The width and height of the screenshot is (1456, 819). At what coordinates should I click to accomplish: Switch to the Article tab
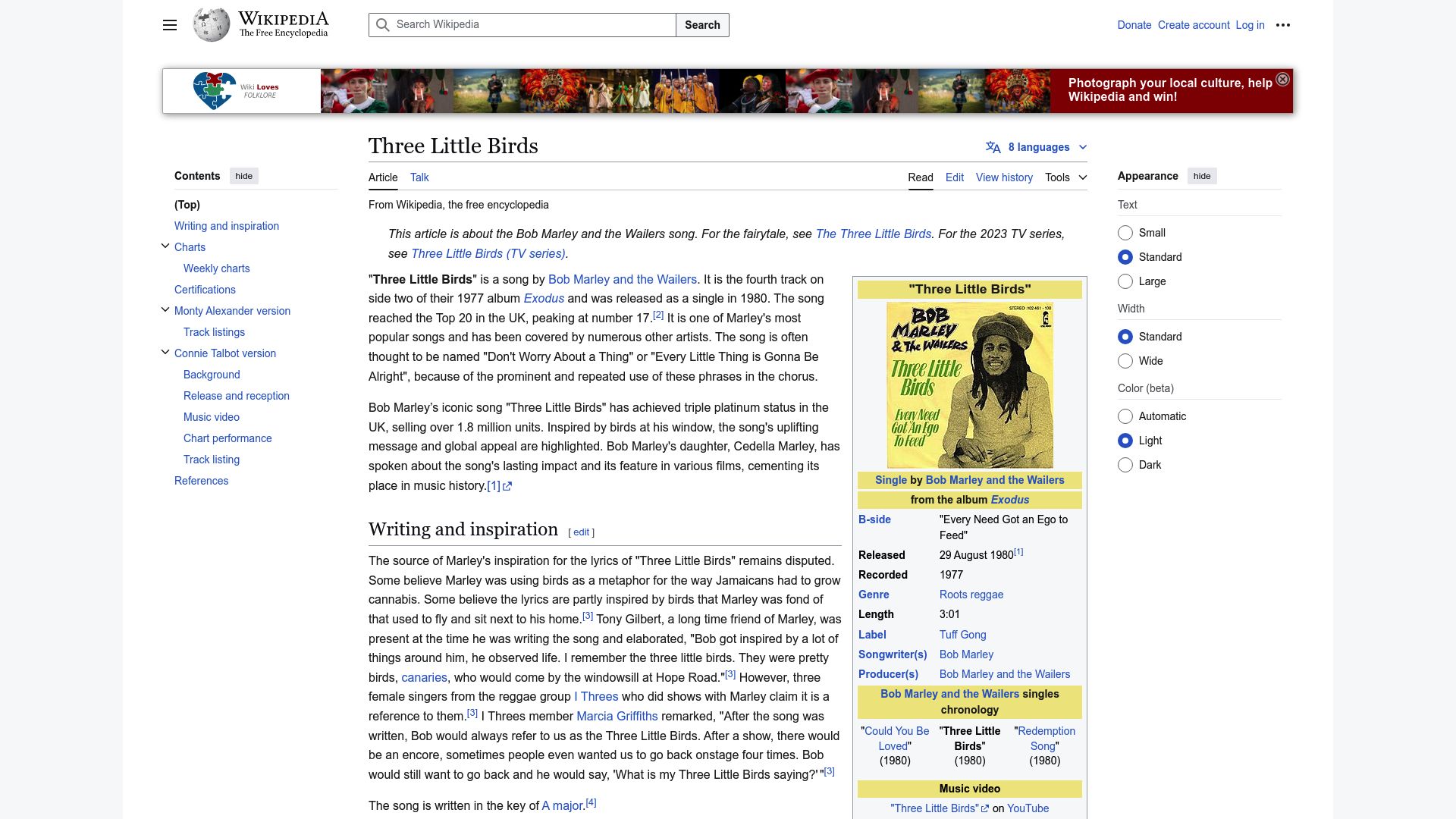pyautogui.click(x=383, y=177)
